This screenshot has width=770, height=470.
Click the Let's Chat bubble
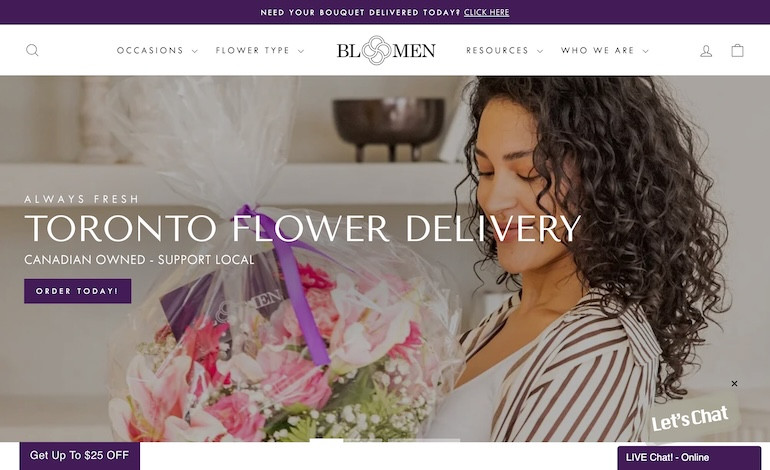689,418
